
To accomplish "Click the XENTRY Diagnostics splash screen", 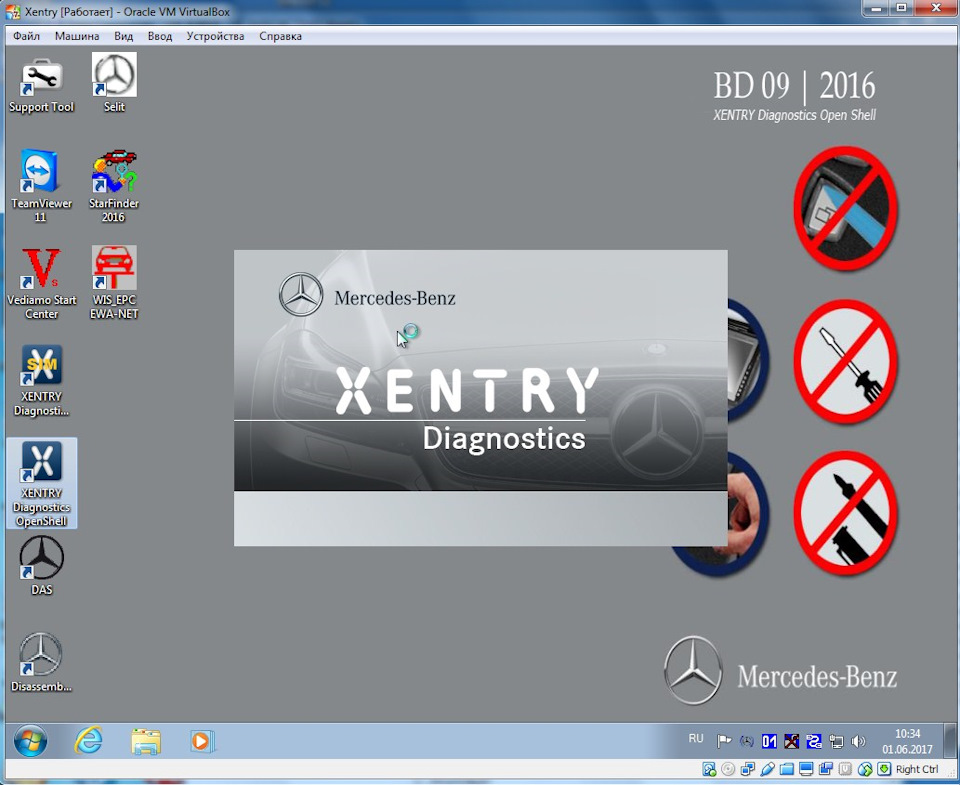I will tap(481, 398).
